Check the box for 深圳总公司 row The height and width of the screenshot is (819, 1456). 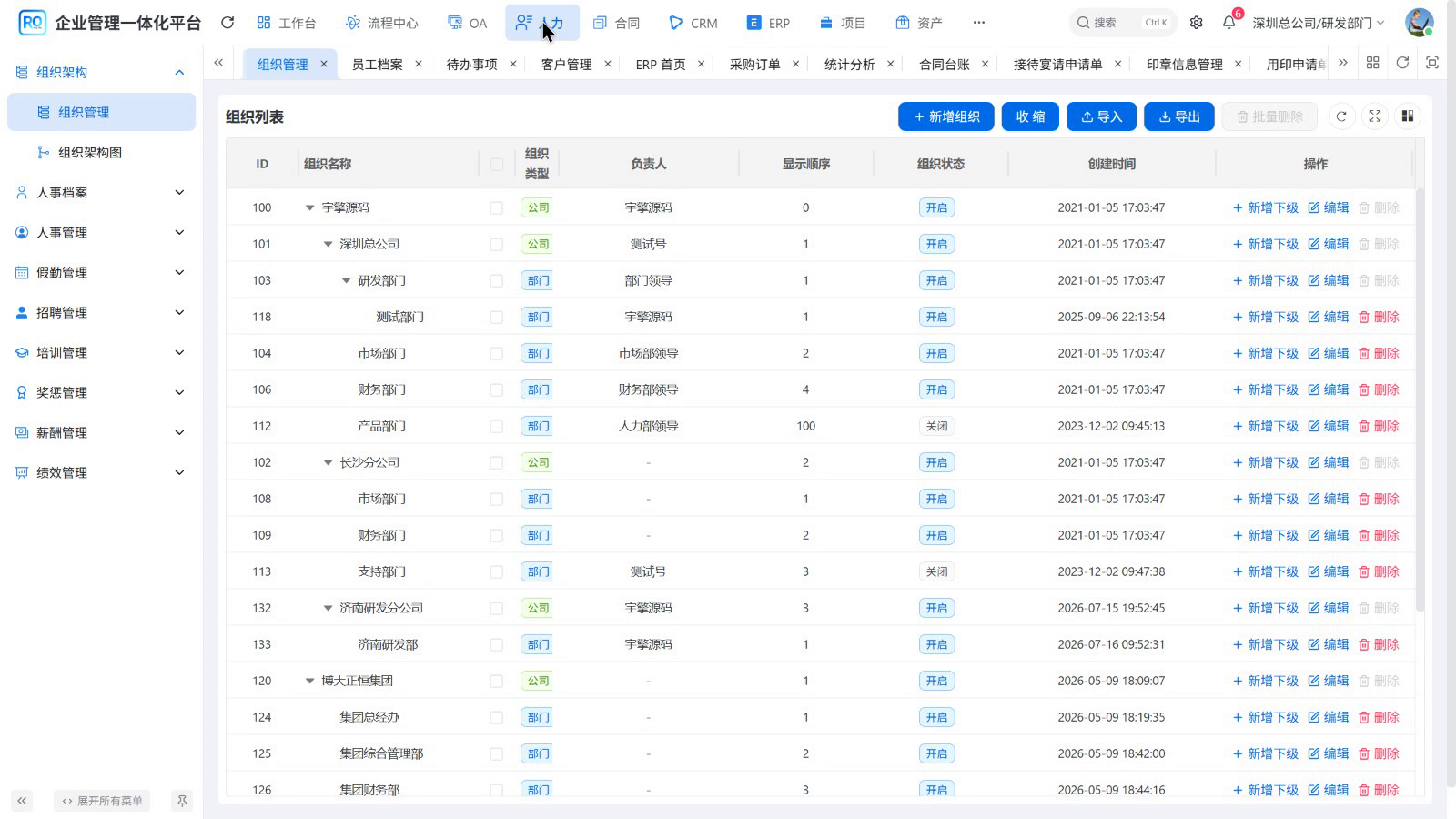496,244
